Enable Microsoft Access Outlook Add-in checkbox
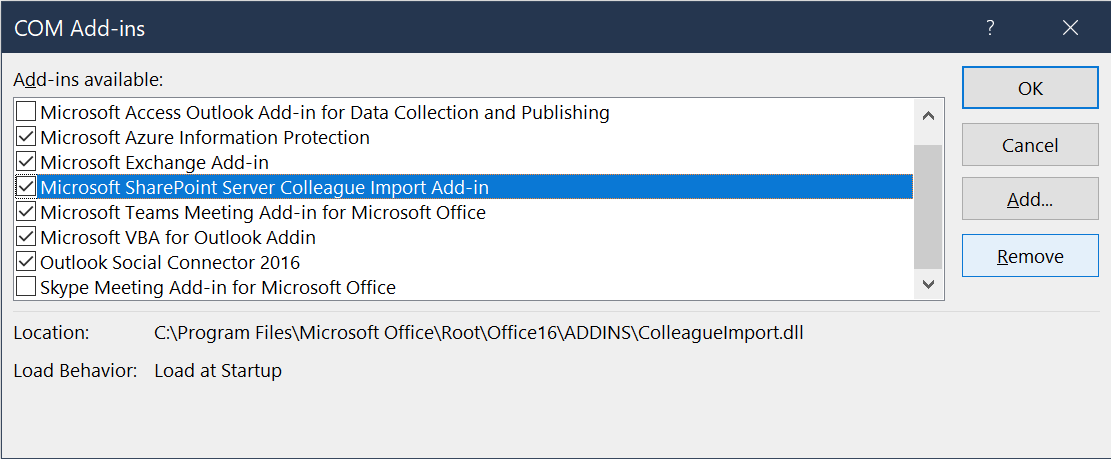The image size is (1111, 459). (27, 112)
